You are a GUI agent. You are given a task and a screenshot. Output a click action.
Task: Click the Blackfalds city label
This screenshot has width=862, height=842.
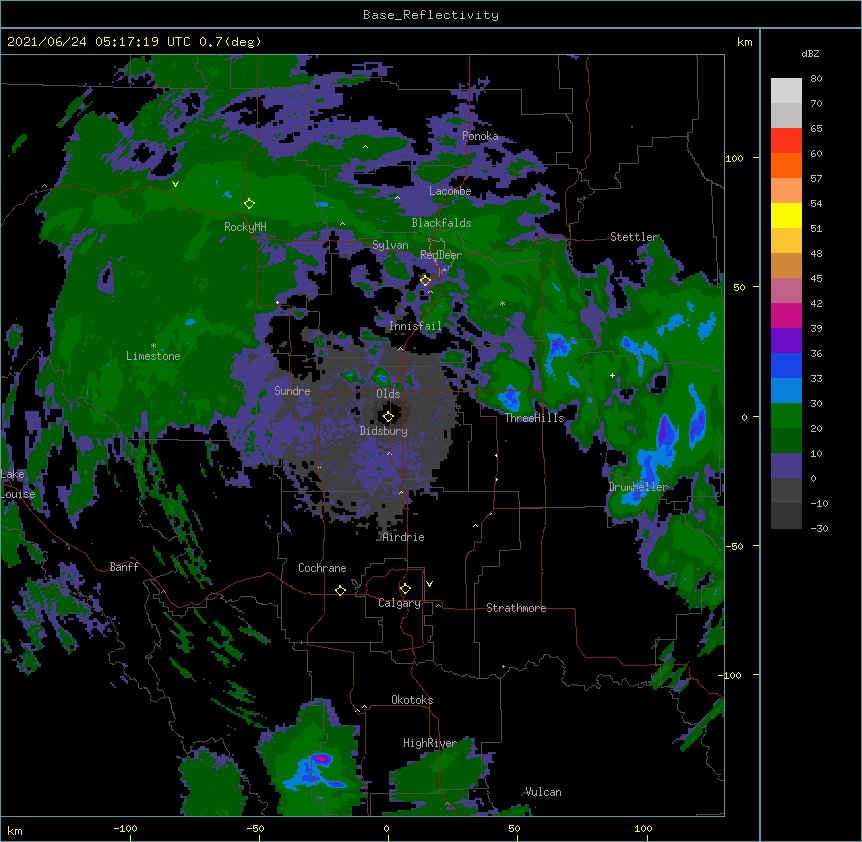coord(441,223)
